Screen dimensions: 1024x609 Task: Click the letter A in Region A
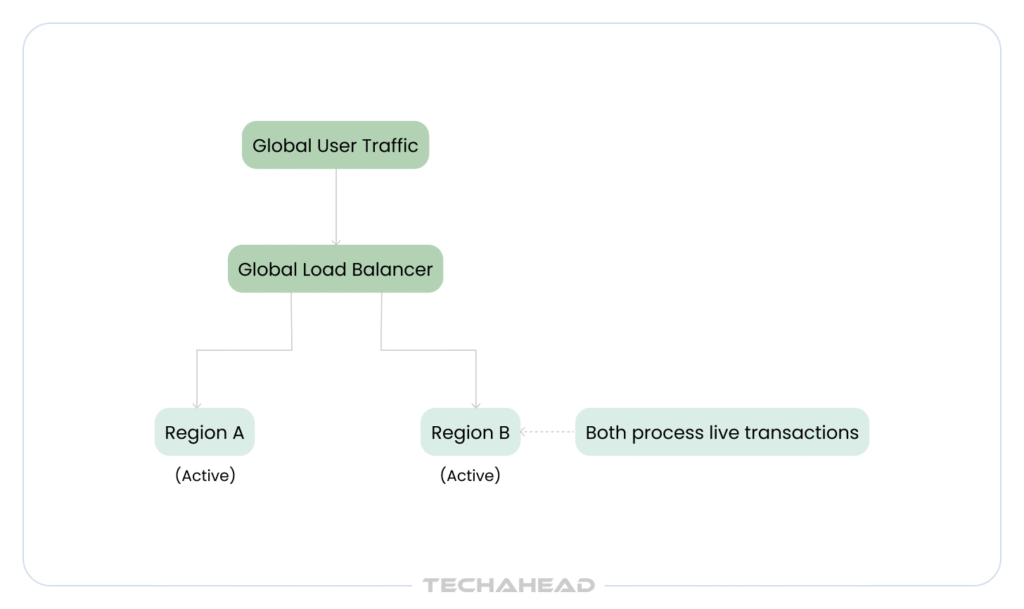click(x=238, y=432)
